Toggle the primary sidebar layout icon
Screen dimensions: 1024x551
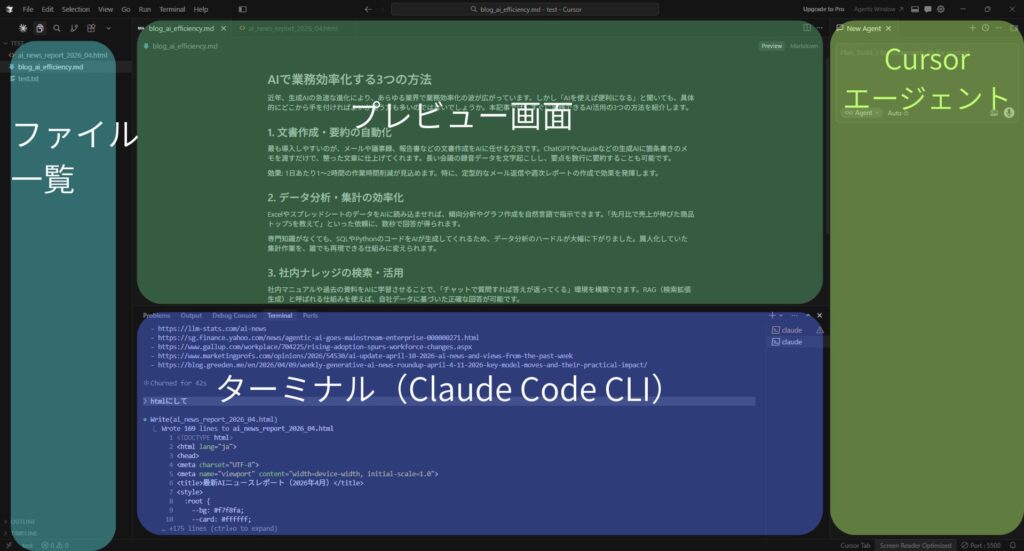click(x=242, y=9)
